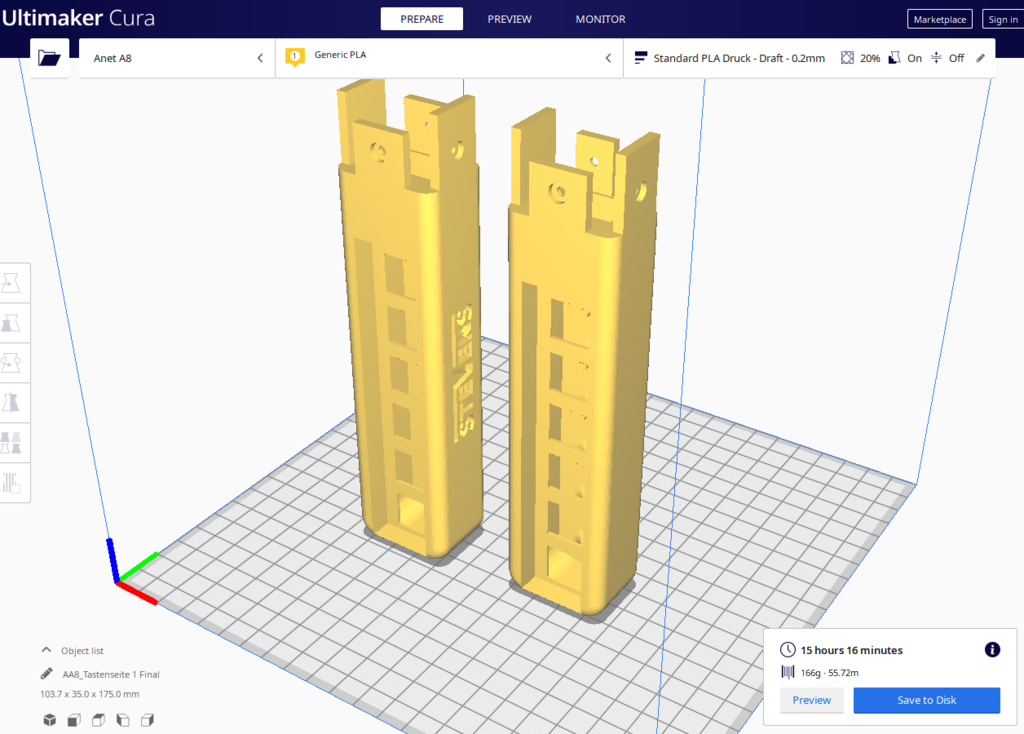Select the Scale tool in left toolbar

tap(13, 323)
